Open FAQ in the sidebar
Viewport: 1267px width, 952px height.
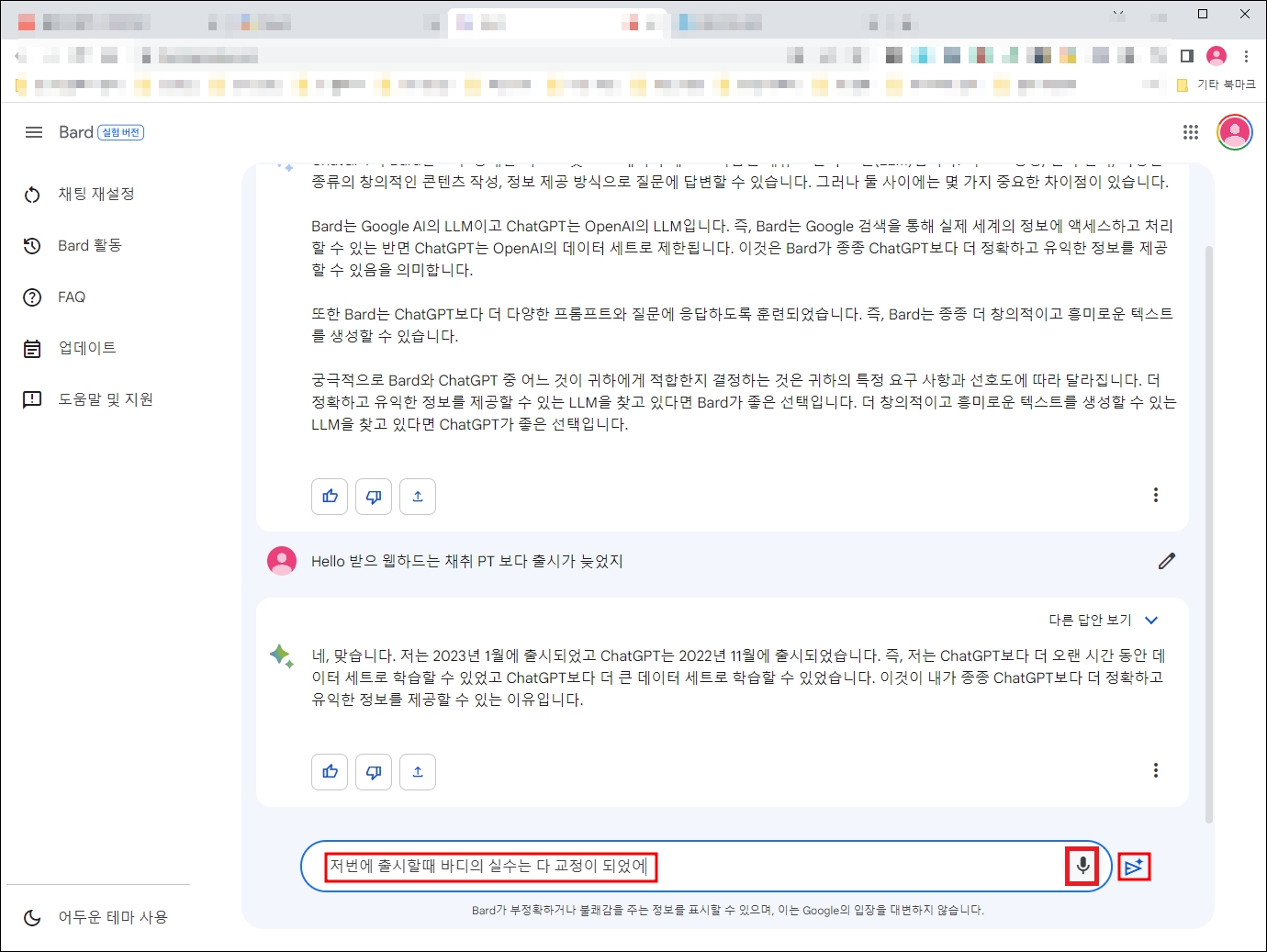[x=72, y=297]
